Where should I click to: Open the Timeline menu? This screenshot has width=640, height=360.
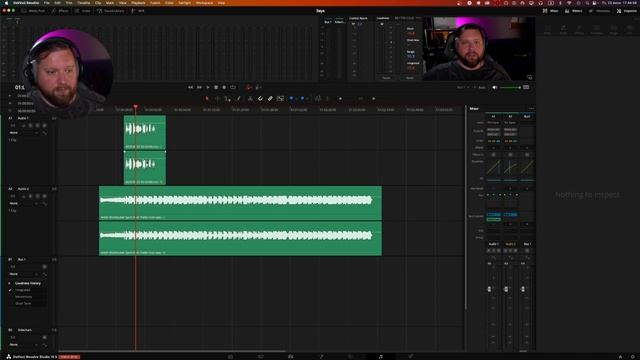(x=84, y=2)
